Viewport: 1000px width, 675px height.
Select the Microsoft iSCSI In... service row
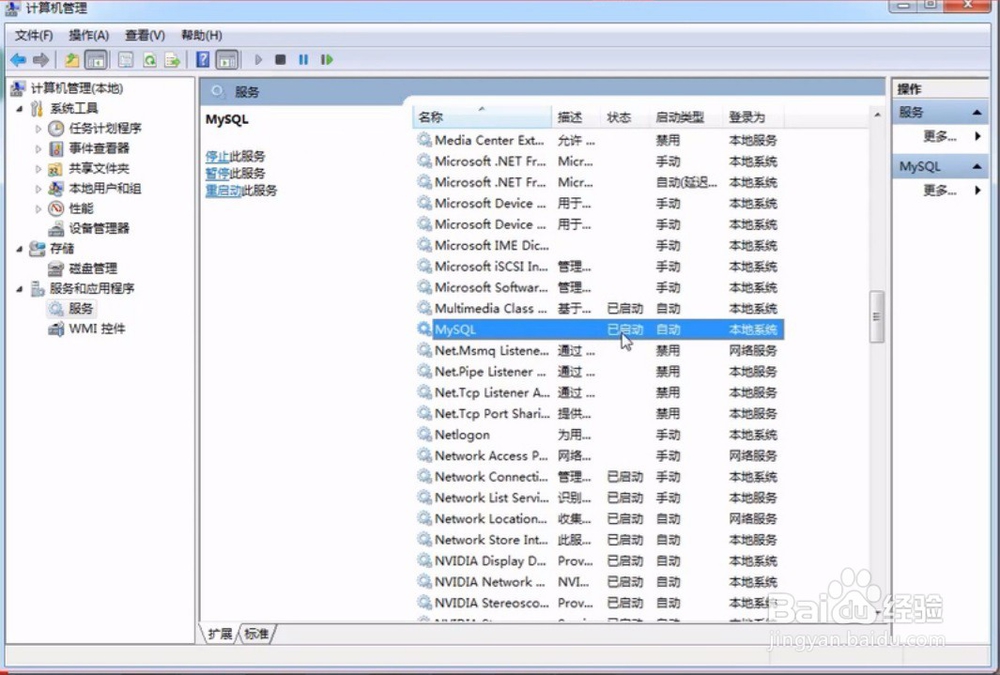point(599,267)
